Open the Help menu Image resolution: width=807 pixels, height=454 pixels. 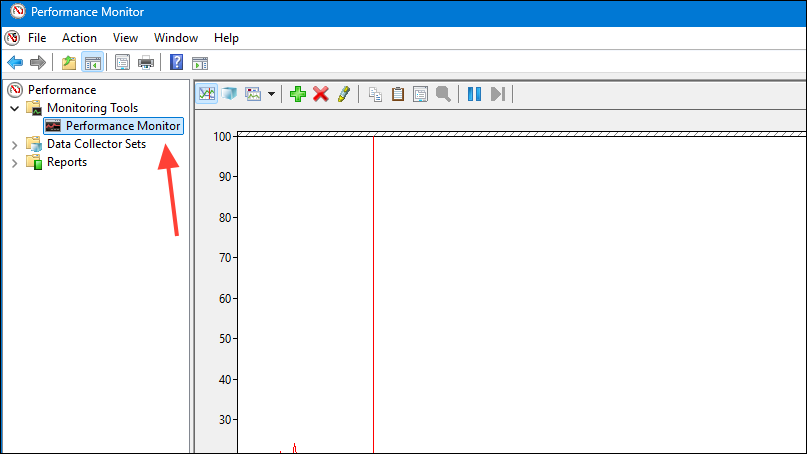pyautogui.click(x=226, y=38)
